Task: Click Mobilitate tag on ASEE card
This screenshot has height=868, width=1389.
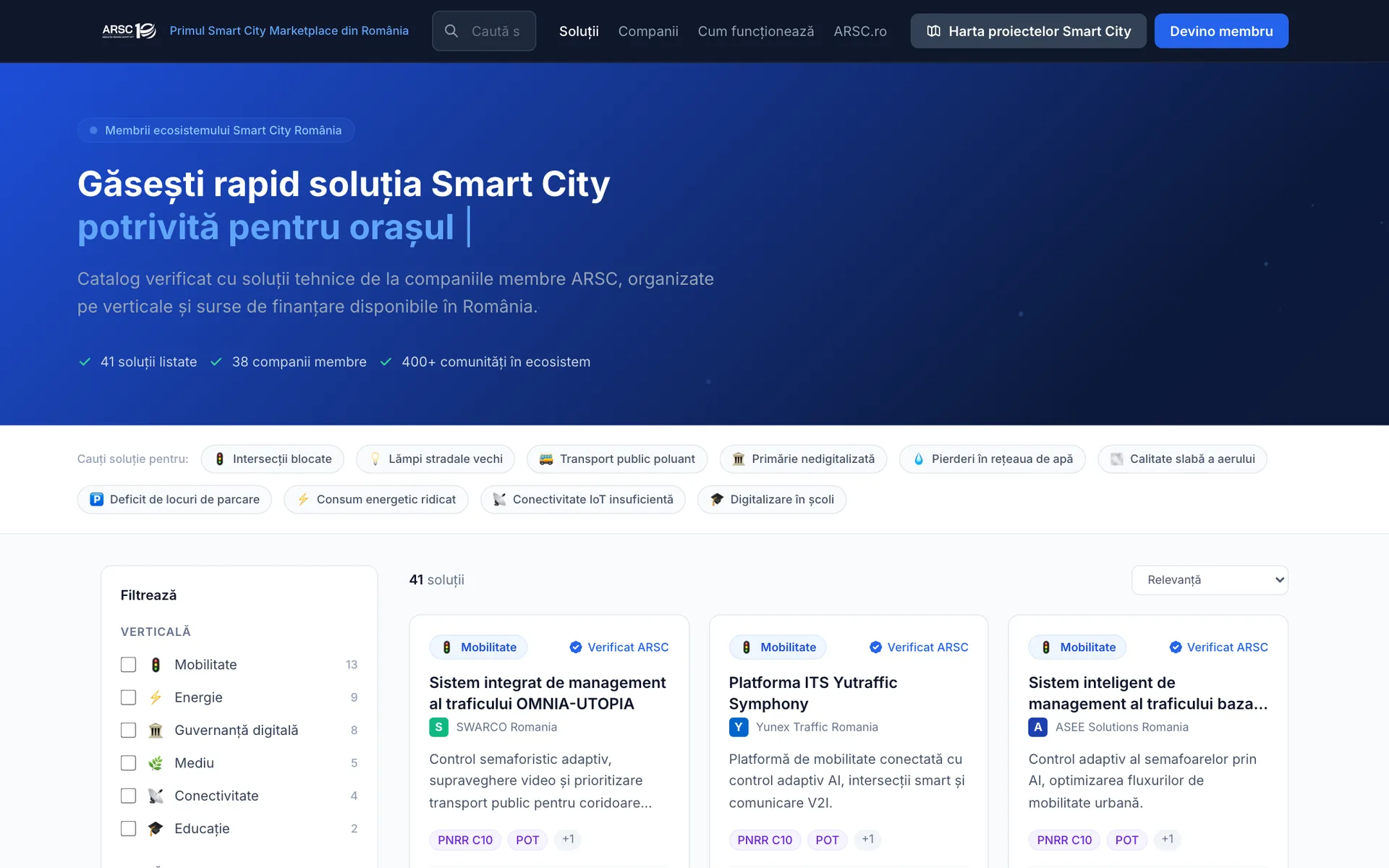Action: [1077, 647]
